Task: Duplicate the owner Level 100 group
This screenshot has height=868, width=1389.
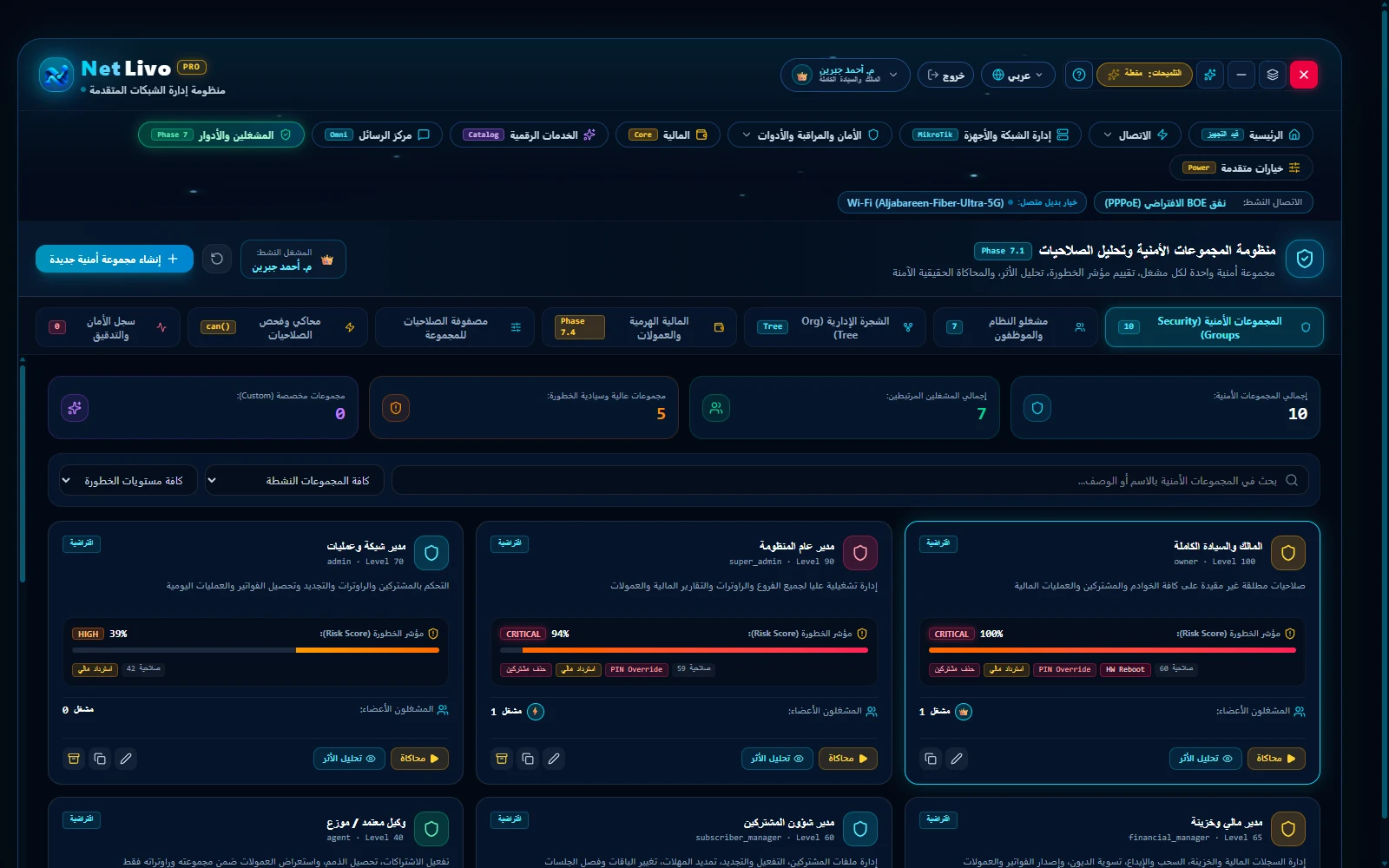Action: (x=931, y=759)
